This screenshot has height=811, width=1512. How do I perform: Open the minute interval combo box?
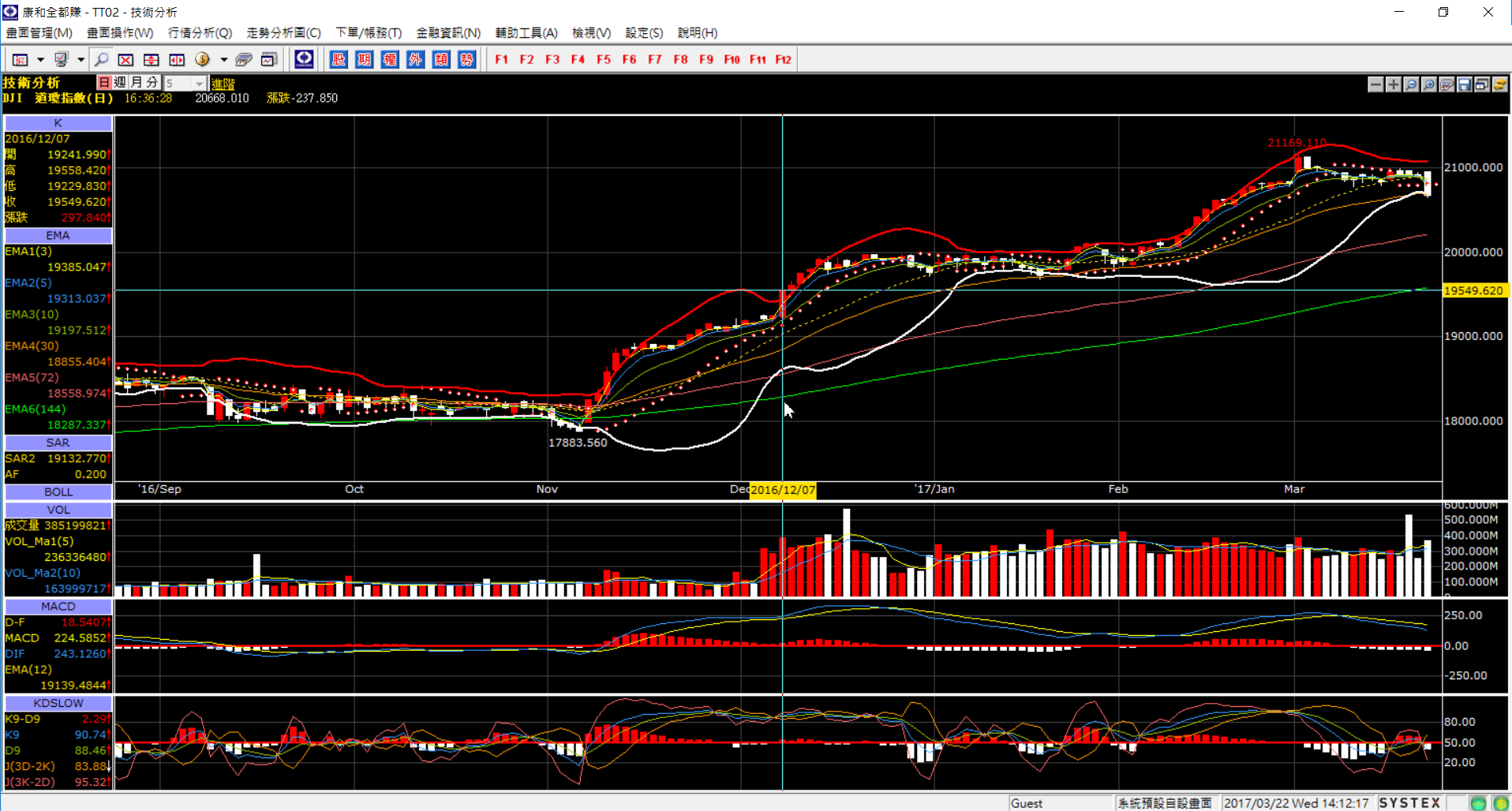(x=185, y=83)
